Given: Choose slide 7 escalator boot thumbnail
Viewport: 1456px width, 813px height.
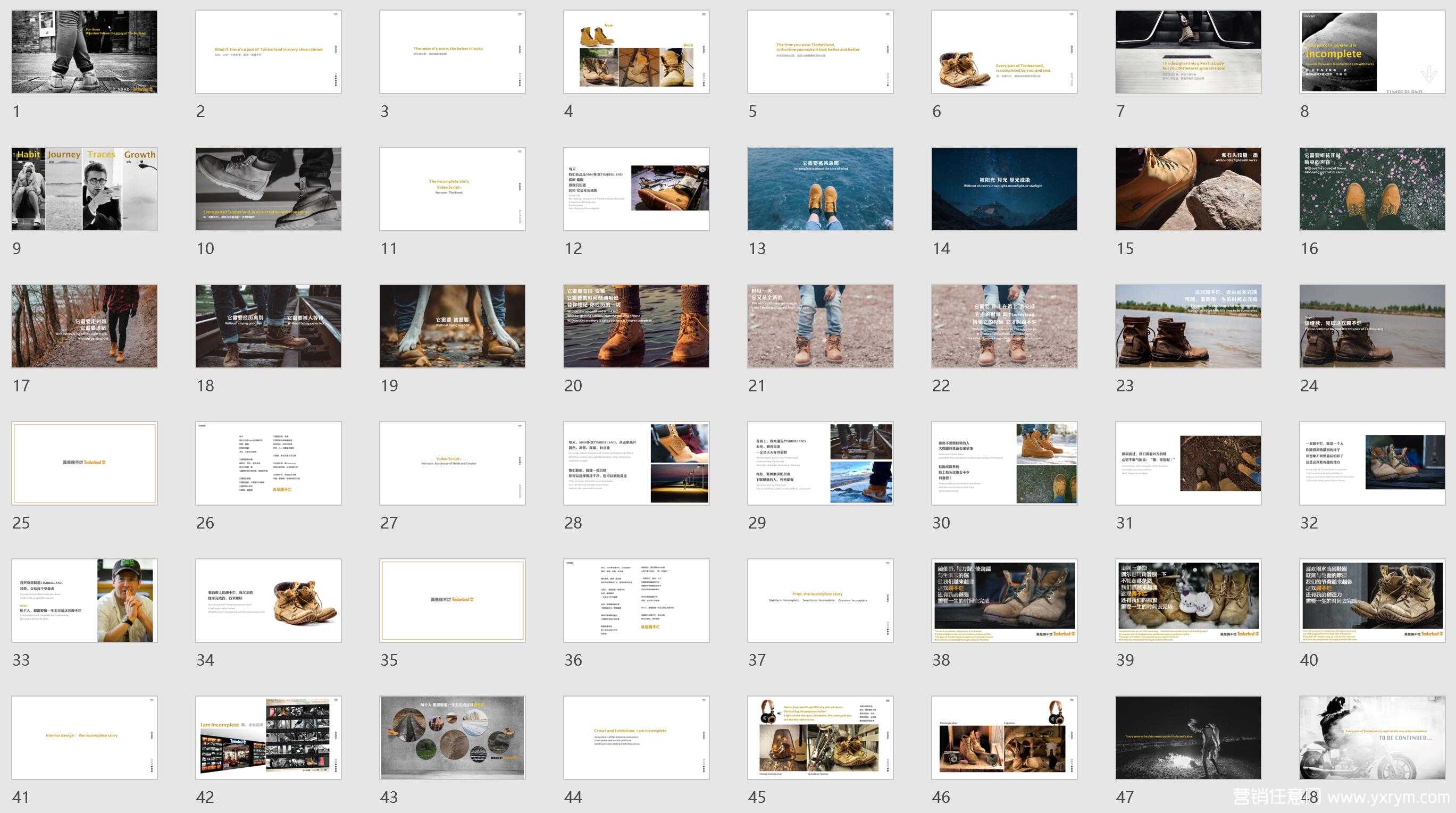Looking at the screenshot, I should point(1188,52).
